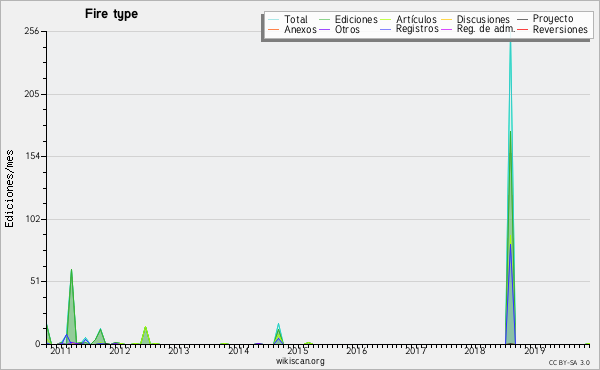Click the wikiscan.org label below chart
The image size is (600, 370).
coord(300,361)
